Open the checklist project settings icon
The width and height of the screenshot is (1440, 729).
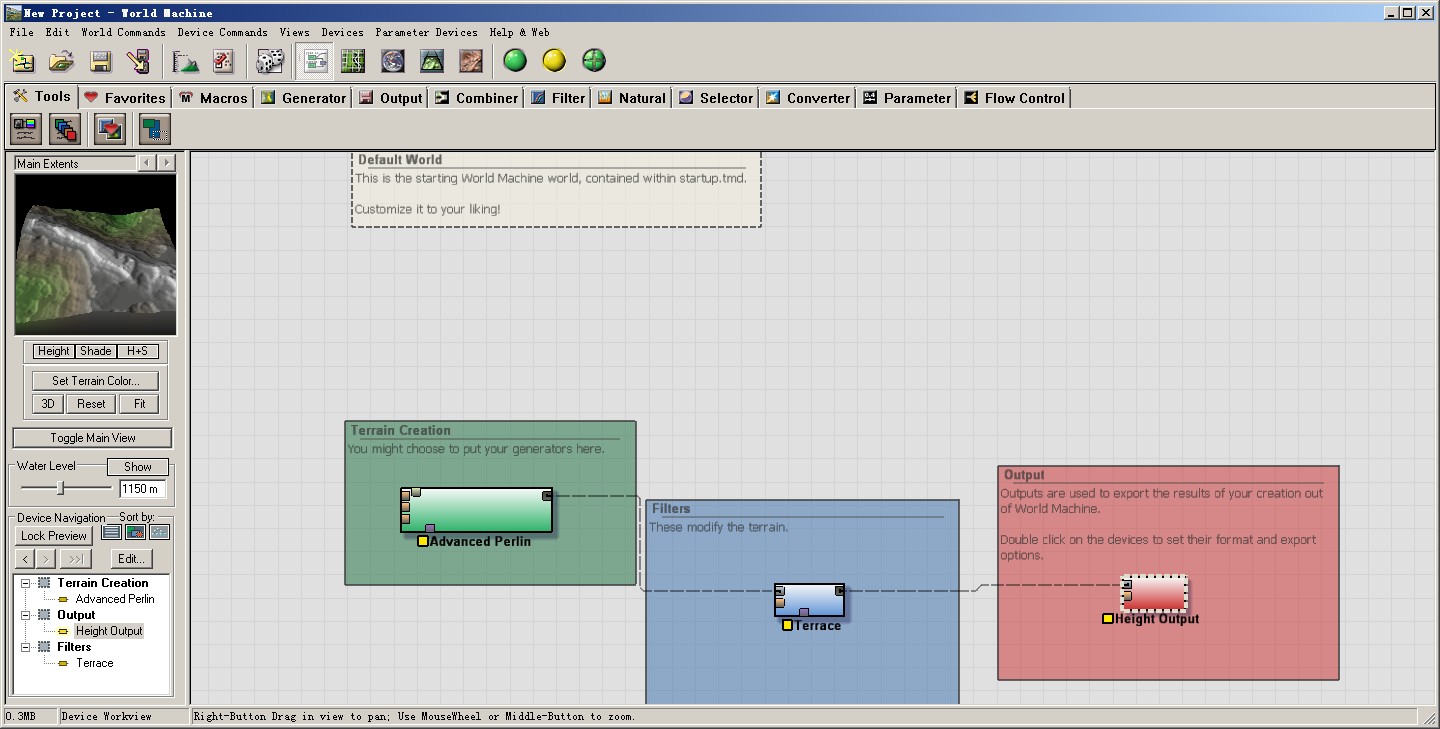click(224, 61)
